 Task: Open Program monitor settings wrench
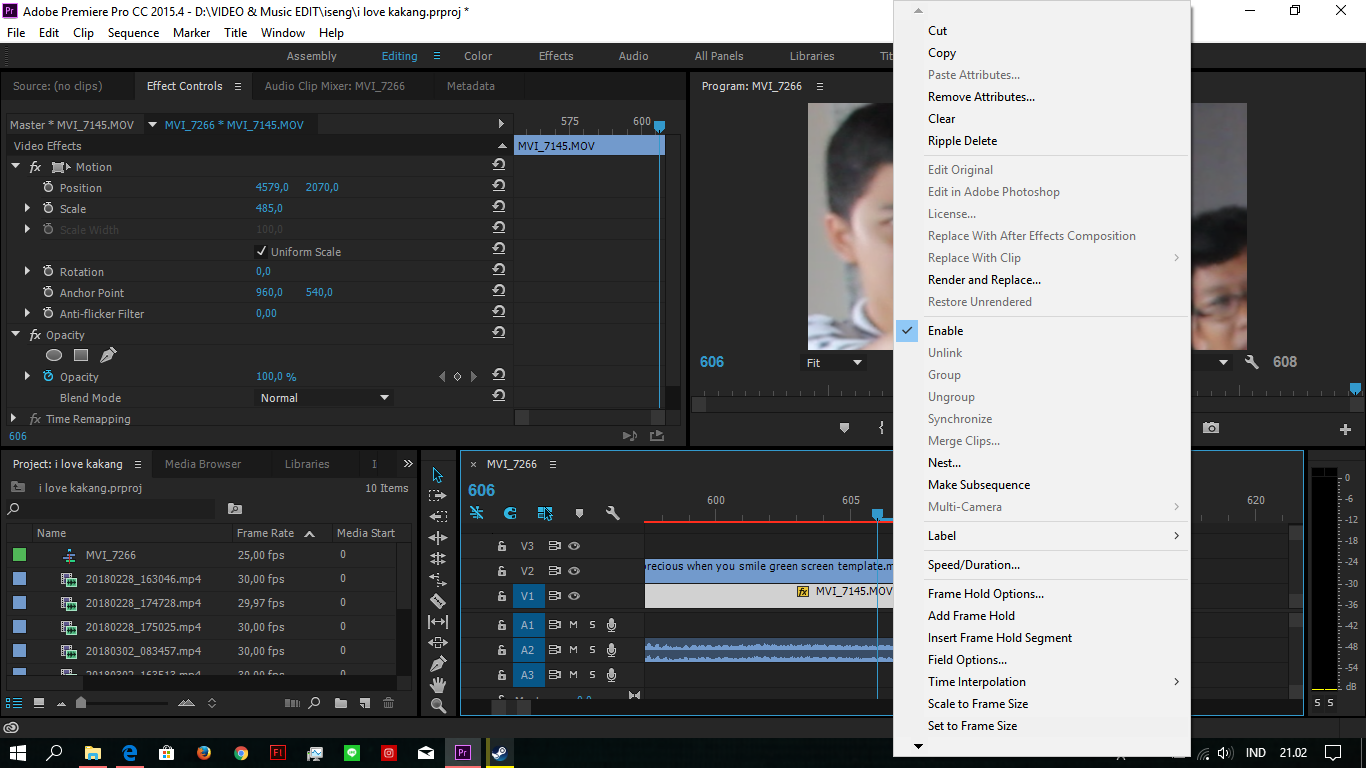(x=1251, y=362)
